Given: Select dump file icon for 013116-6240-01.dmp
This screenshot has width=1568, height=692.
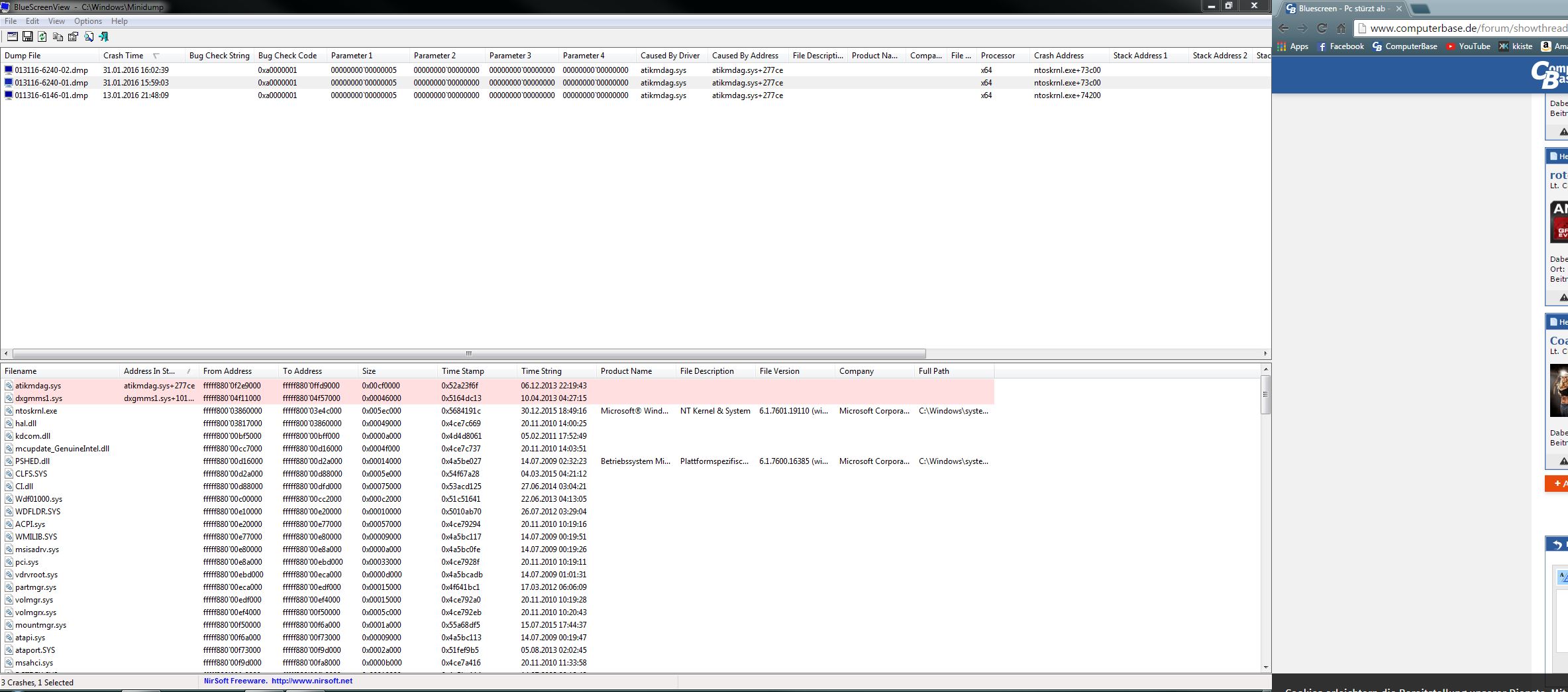Looking at the screenshot, I should point(9,83).
